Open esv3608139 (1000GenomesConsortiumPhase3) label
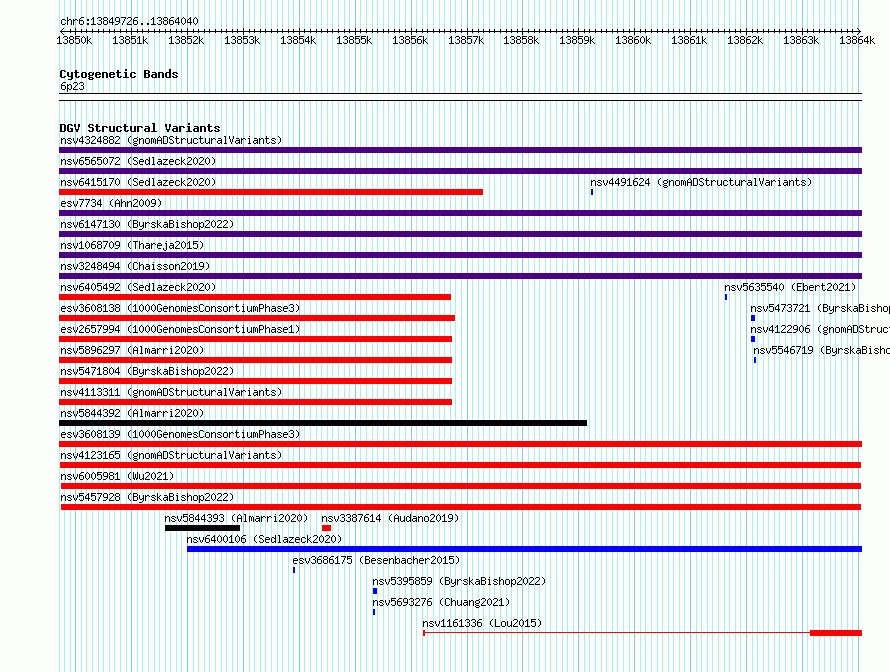The height and width of the screenshot is (672, 890). pyautogui.click(x=180, y=434)
